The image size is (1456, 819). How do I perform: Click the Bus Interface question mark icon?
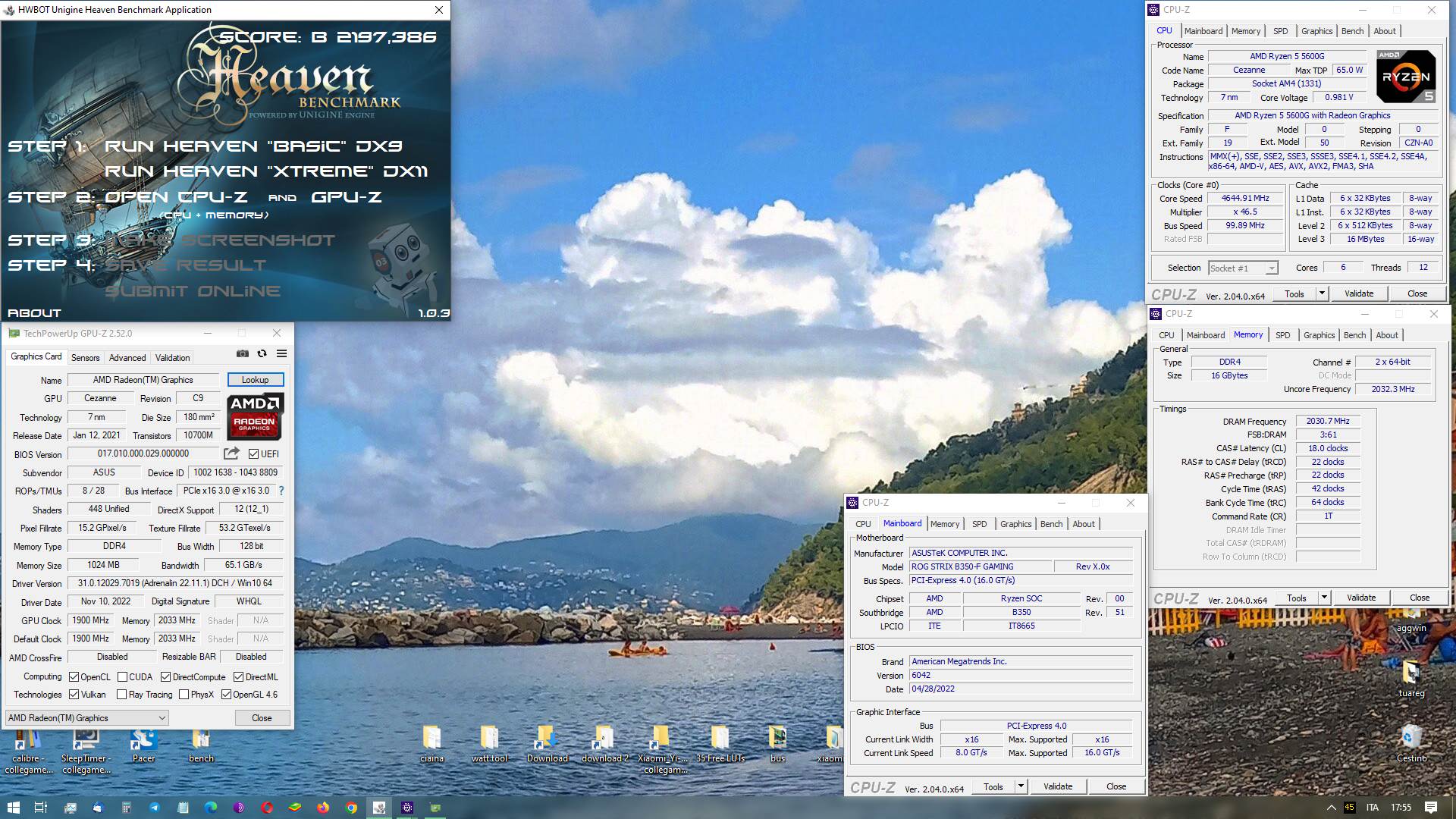point(281,491)
